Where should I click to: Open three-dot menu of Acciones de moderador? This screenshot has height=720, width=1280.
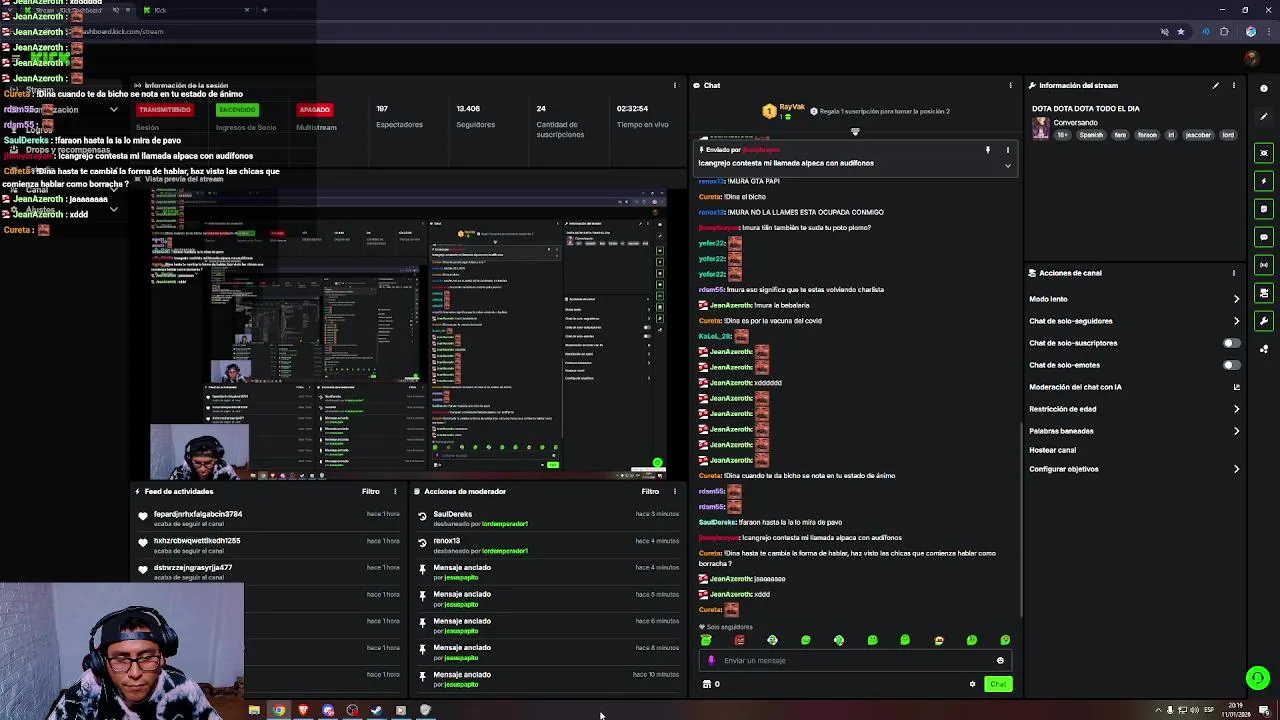(x=675, y=492)
